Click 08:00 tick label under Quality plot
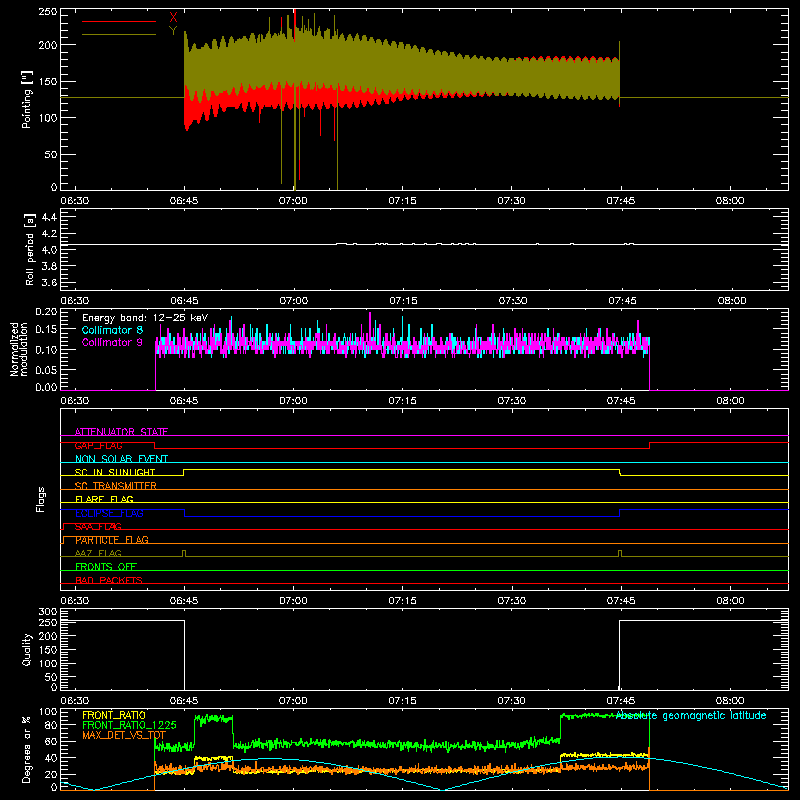The image size is (800, 800). pyautogui.click(x=730, y=701)
